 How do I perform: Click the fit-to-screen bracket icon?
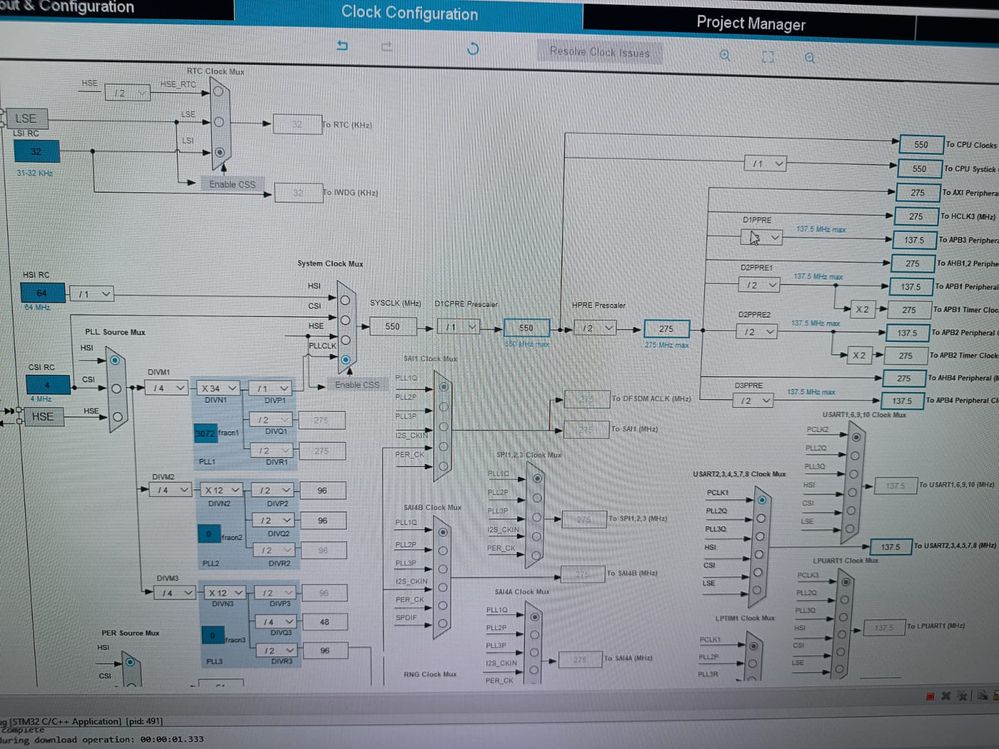click(768, 57)
